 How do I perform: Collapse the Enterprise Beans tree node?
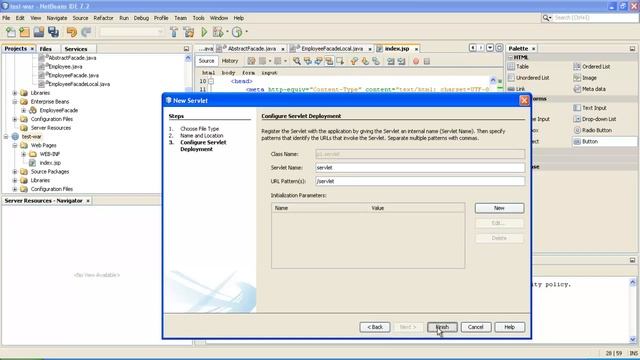tap(15, 102)
